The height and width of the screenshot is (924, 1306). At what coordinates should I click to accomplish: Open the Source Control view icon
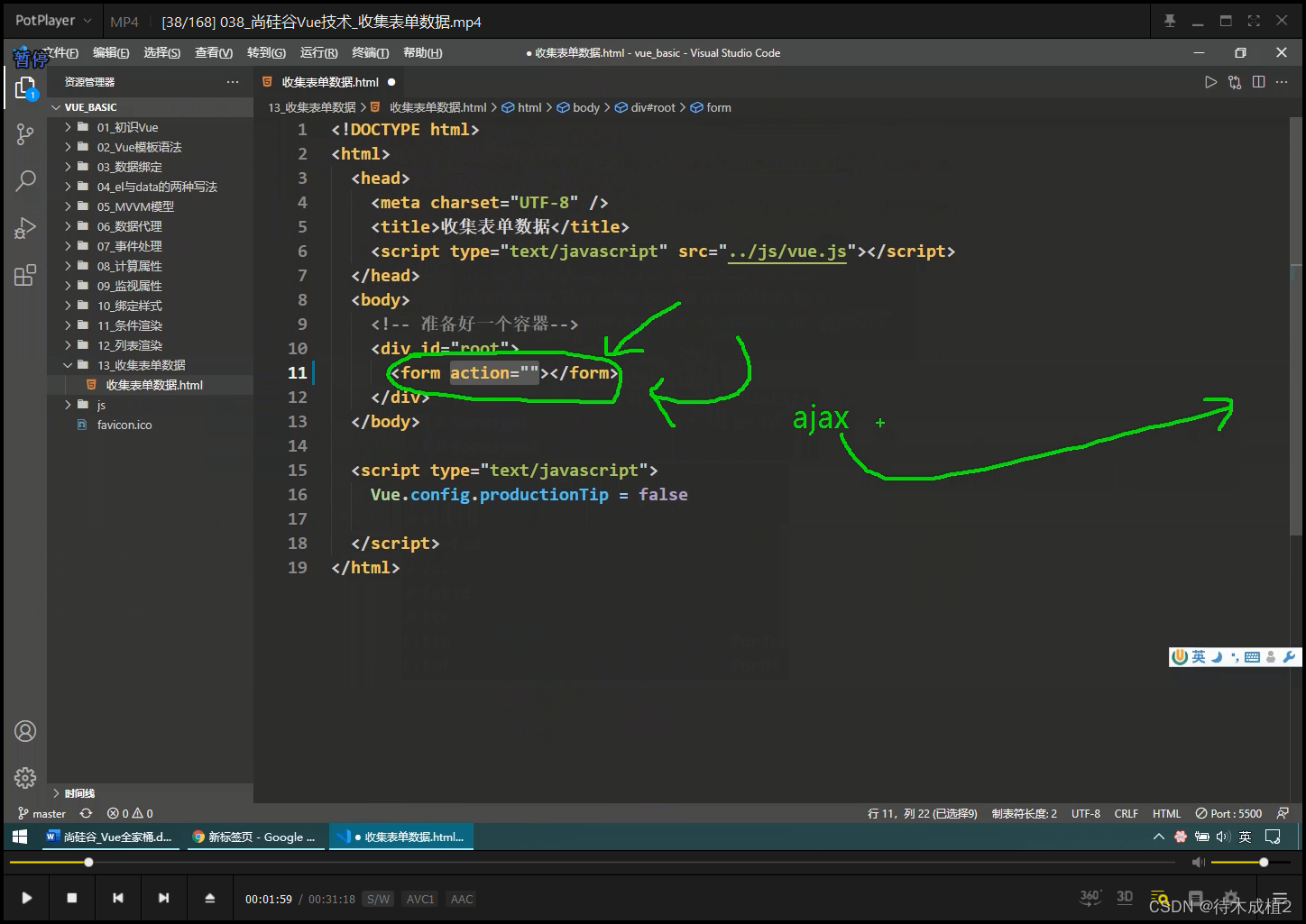click(25, 135)
